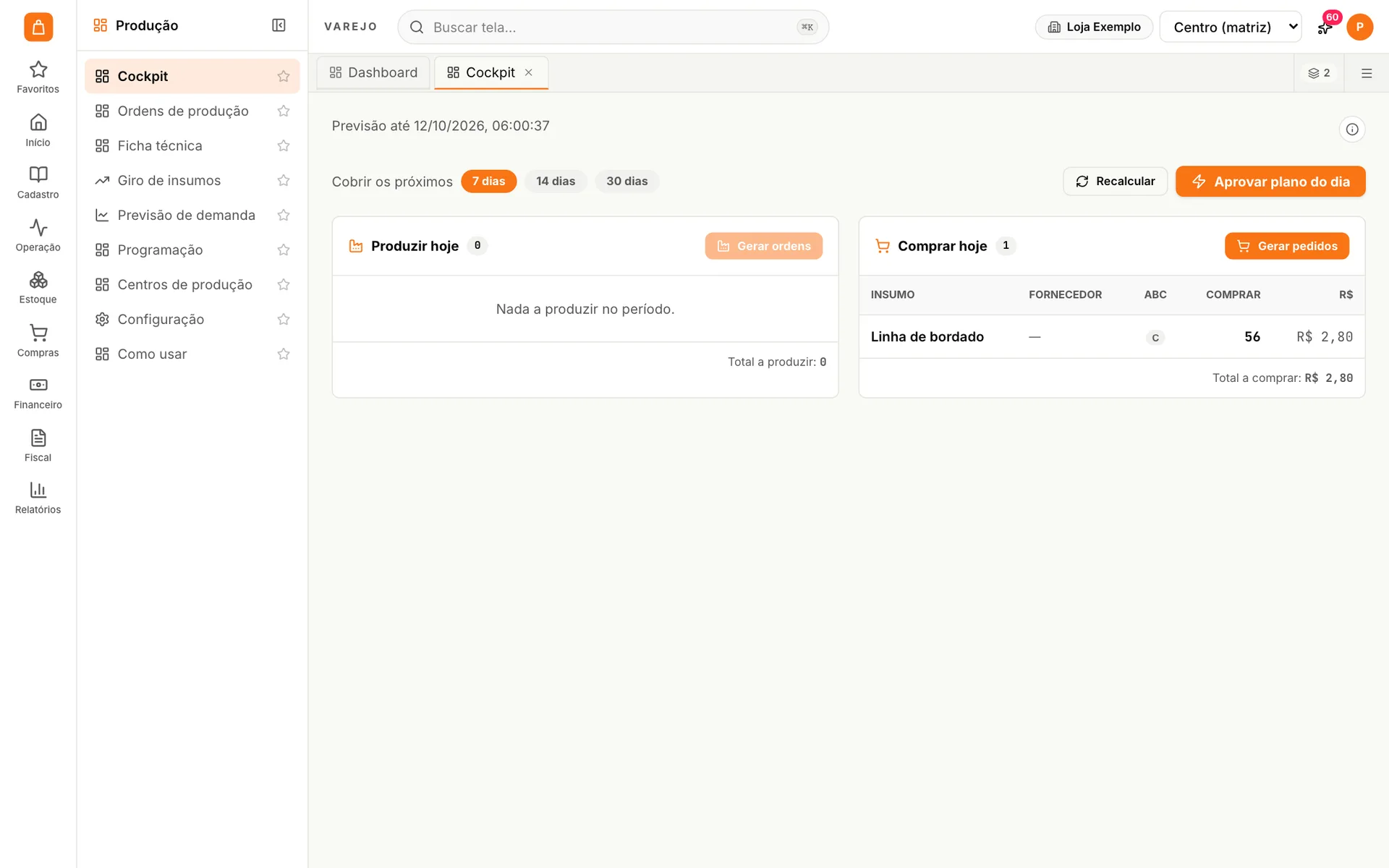
Task: Select the 30 dias coverage option
Action: (x=626, y=181)
